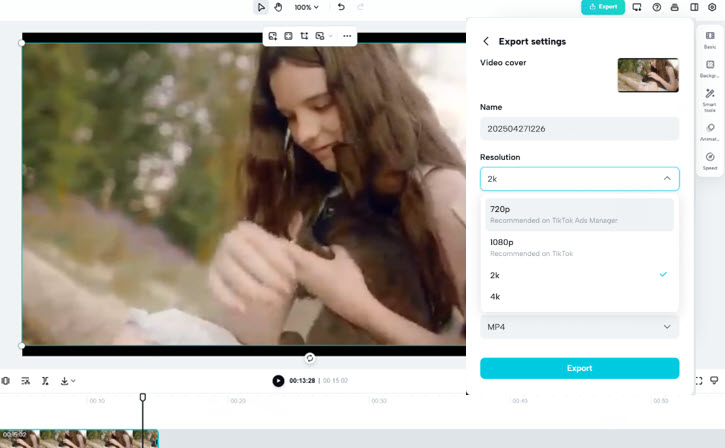Toggle the split panel layout icon

coord(694,7)
